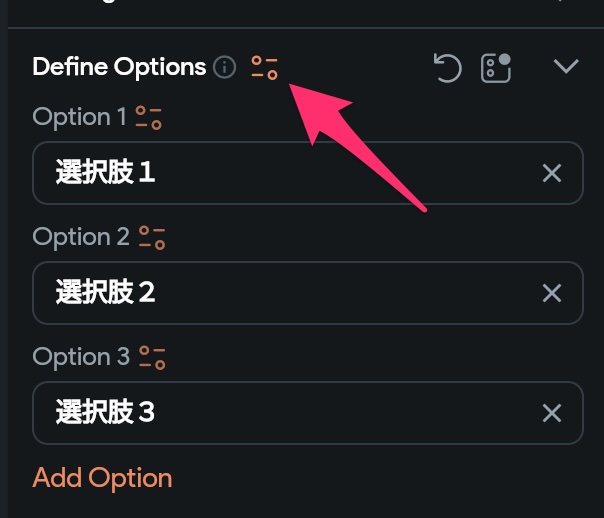604x518 pixels.
Task: Open the Option 1 variable settings icon
Action: tap(149, 118)
